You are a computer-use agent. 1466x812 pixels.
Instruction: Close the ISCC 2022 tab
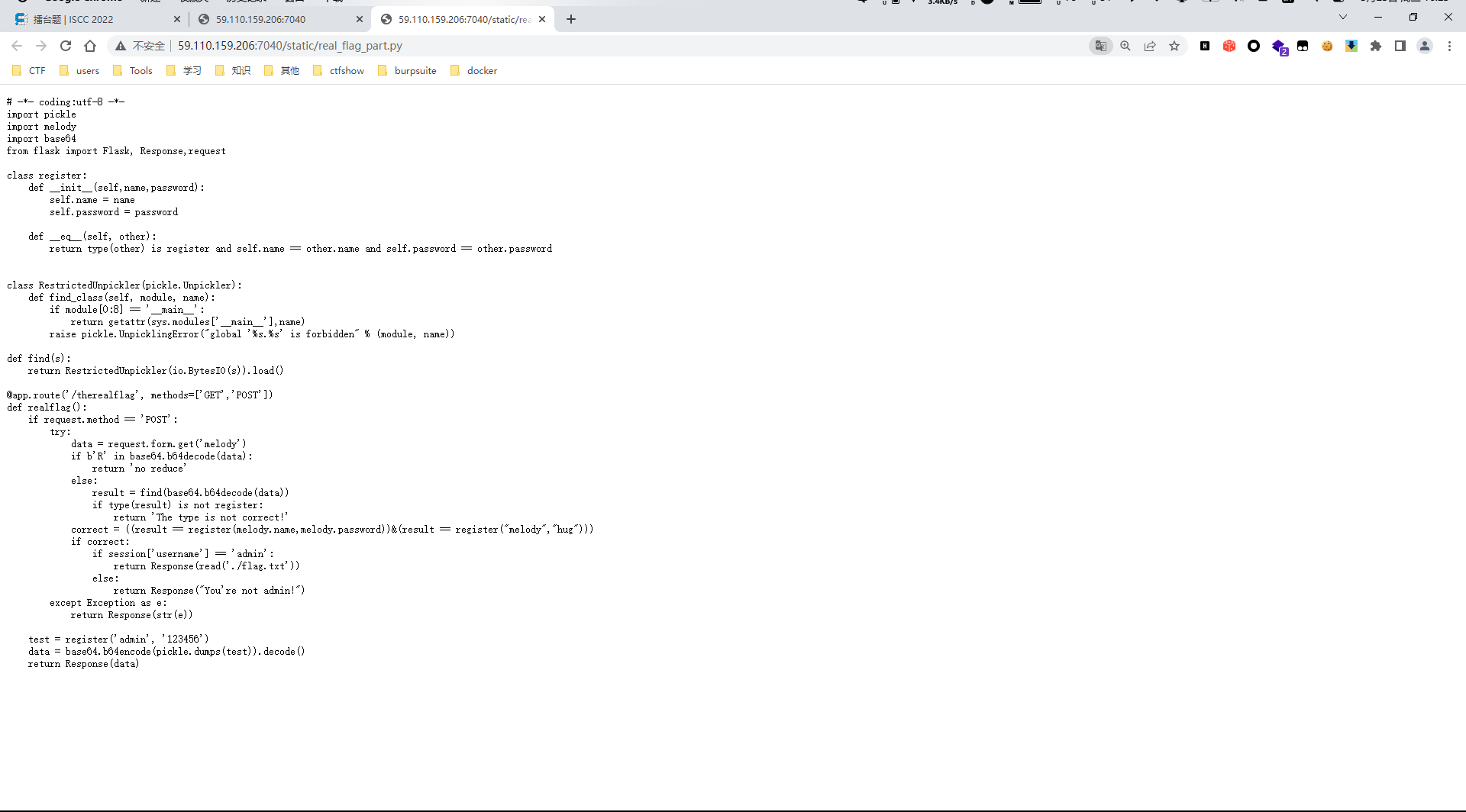(177, 19)
